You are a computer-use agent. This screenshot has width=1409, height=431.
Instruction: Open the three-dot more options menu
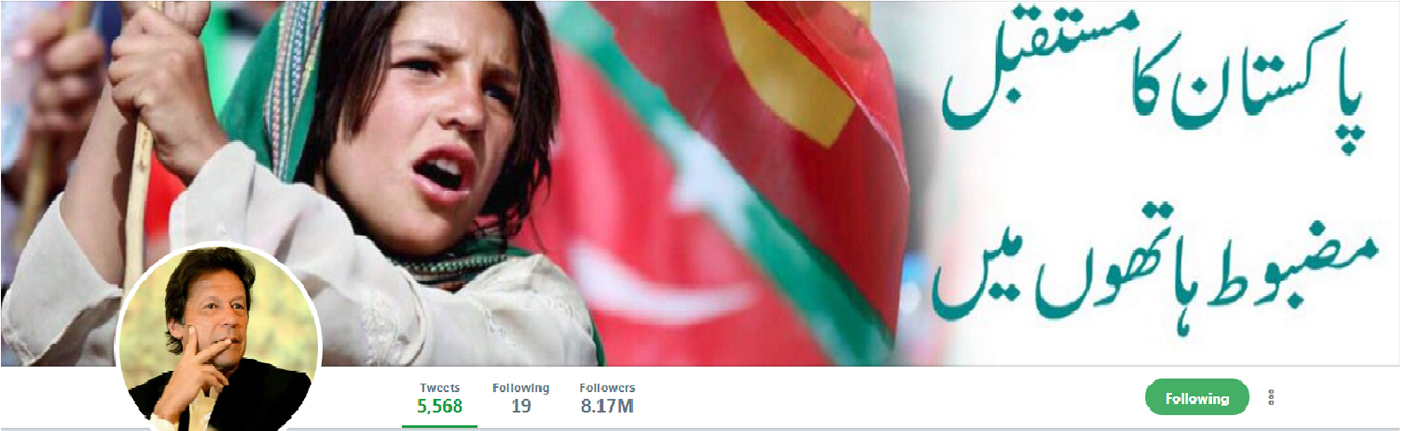tap(1271, 397)
